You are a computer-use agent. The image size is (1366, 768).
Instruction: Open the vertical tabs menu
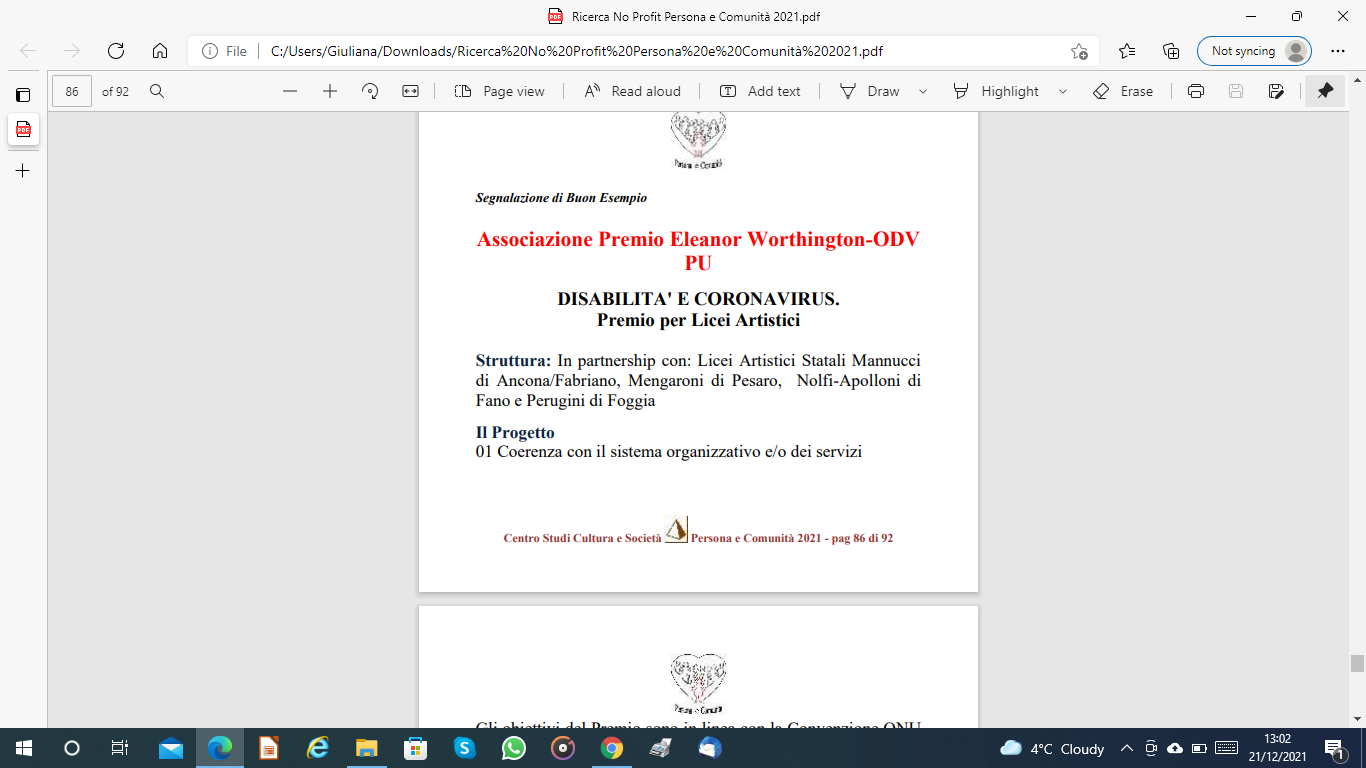click(23, 95)
